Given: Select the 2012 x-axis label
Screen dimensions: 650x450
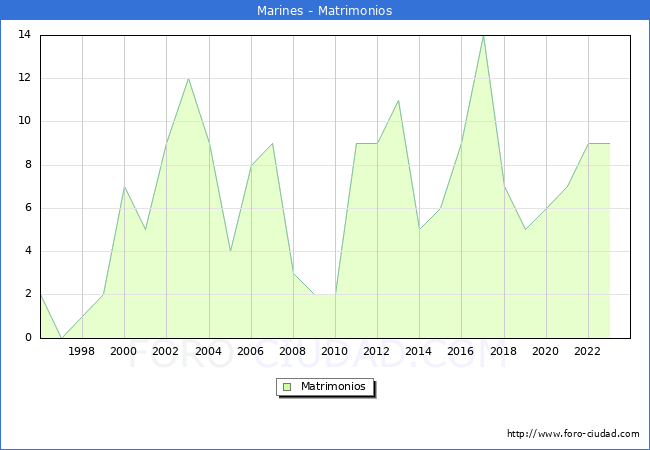Looking at the screenshot, I should click(x=377, y=351).
